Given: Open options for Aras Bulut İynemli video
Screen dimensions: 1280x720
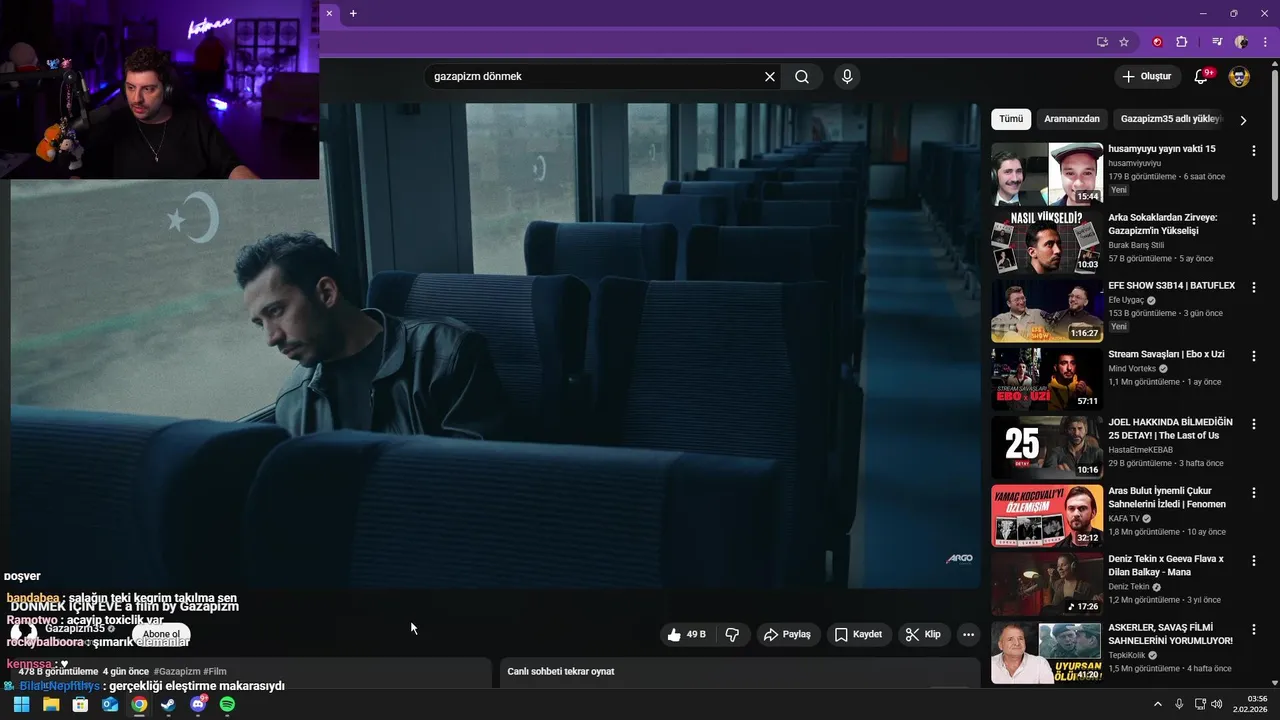Looking at the screenshot, I should point(1254,493).
